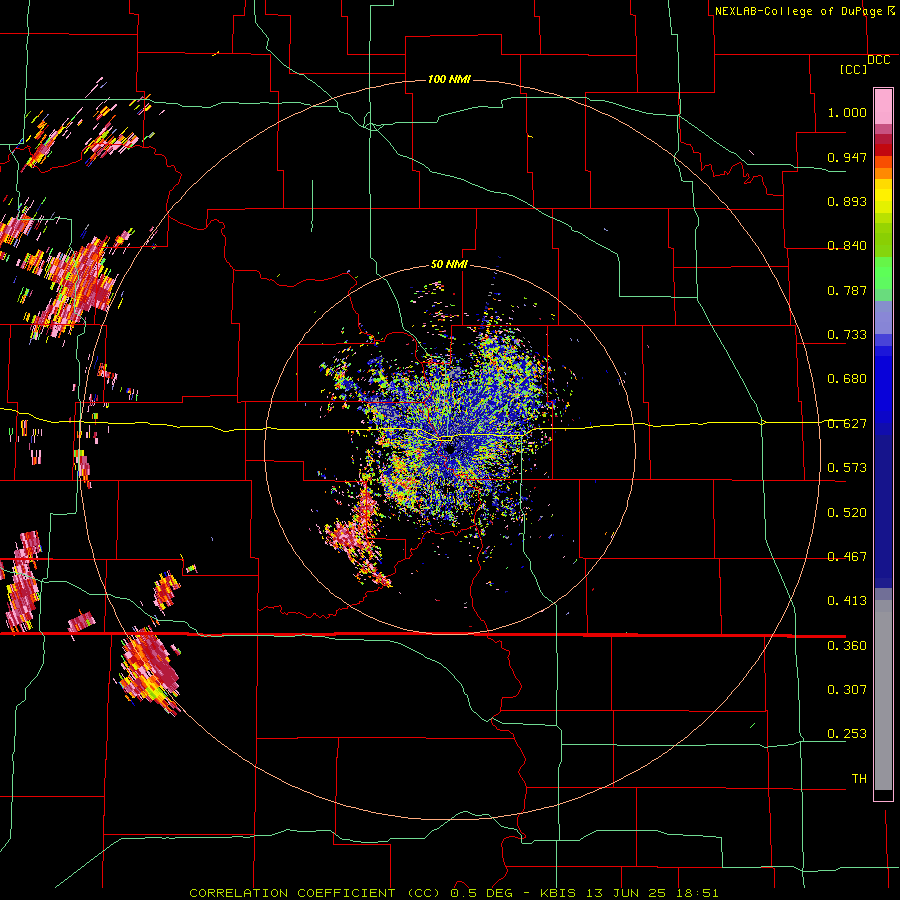Click the light pink top segment of the color bar
The height and width of the screenshot is (900, 900).
[x=883, y=107]
